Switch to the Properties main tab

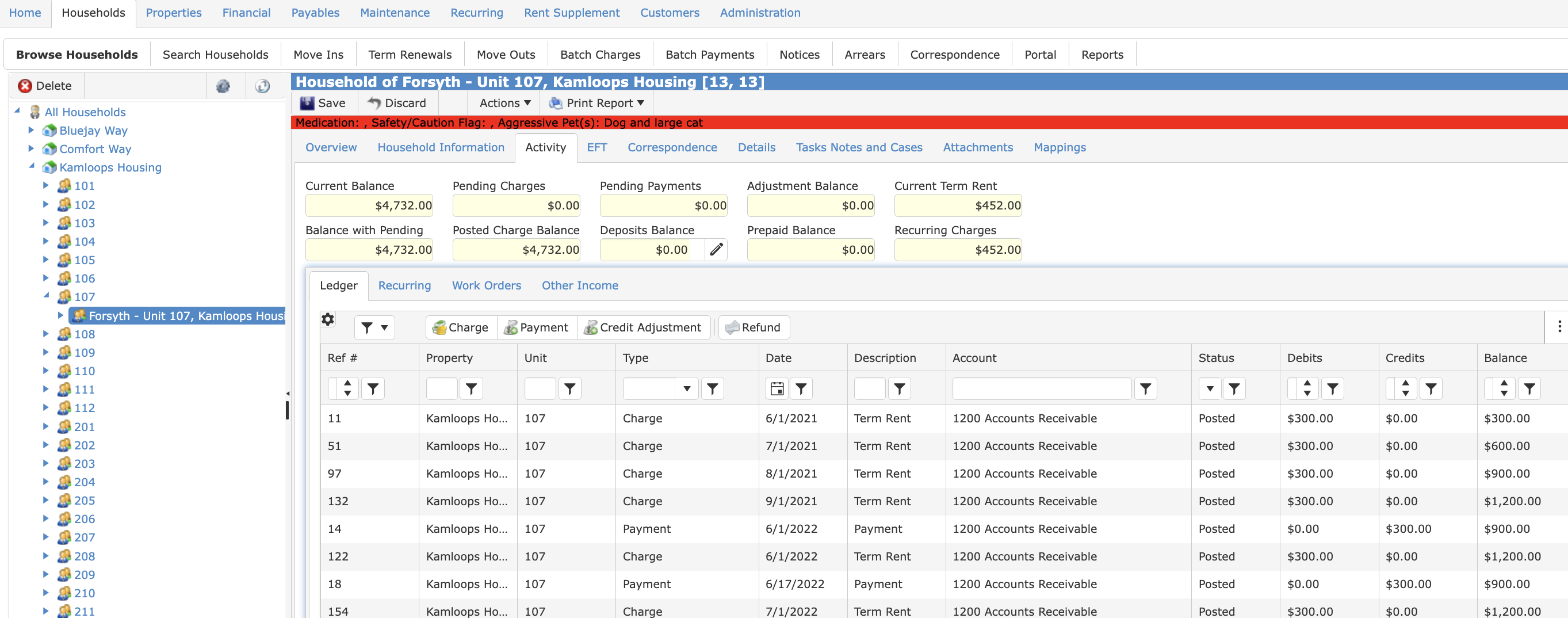click(174, 13)
